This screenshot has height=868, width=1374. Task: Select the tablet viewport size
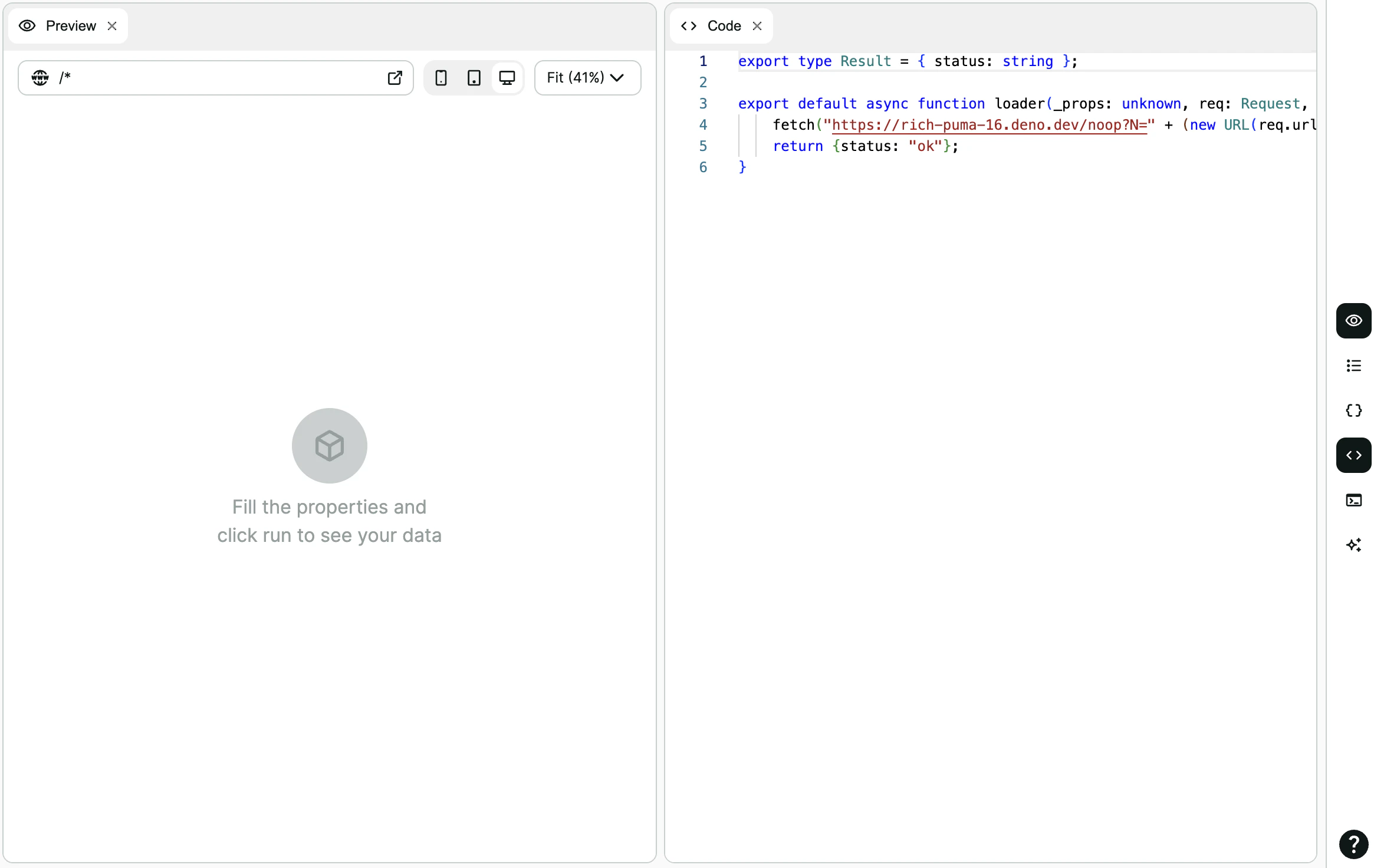(x=474, y=77)
